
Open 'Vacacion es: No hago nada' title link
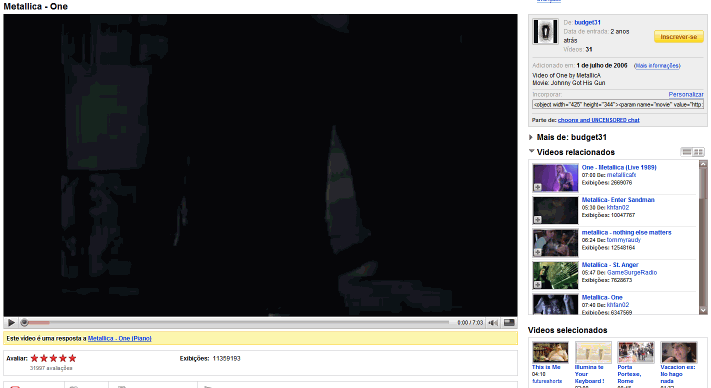677,374
